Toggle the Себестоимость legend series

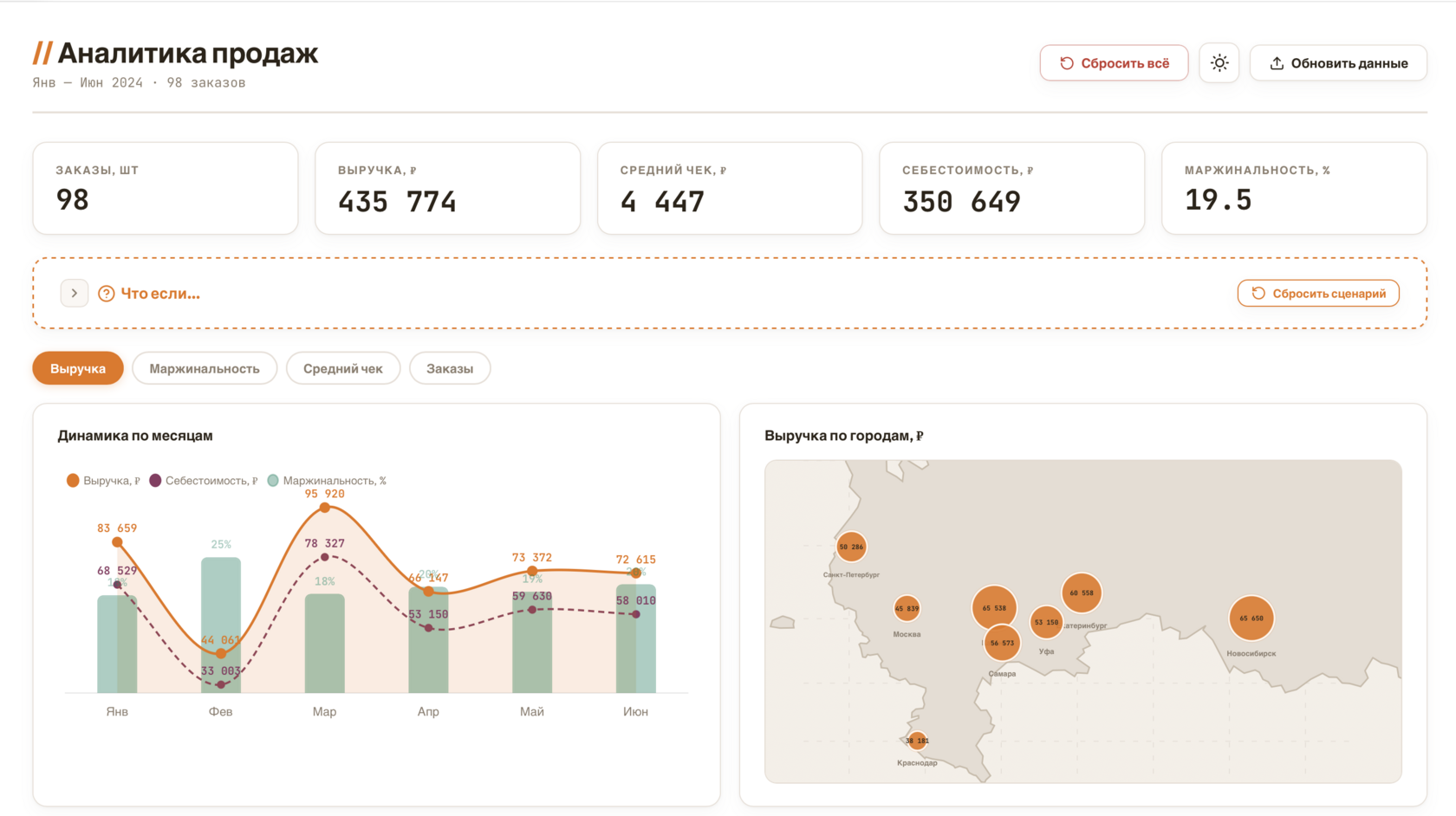coord(204,481)
